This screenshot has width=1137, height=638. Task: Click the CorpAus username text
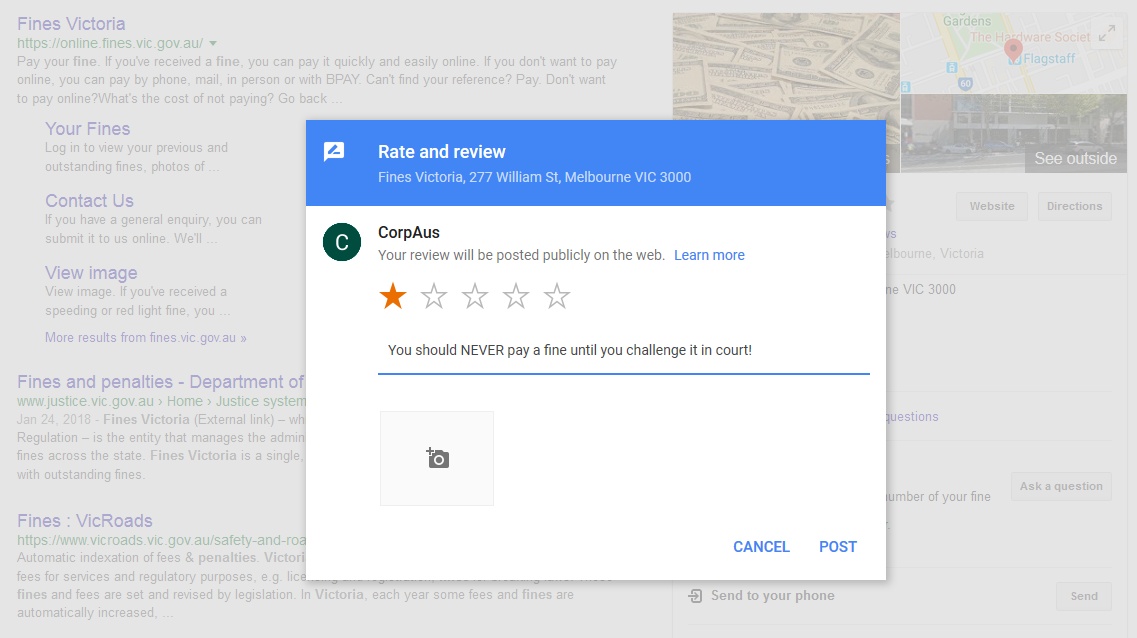[x=409, y=233]
